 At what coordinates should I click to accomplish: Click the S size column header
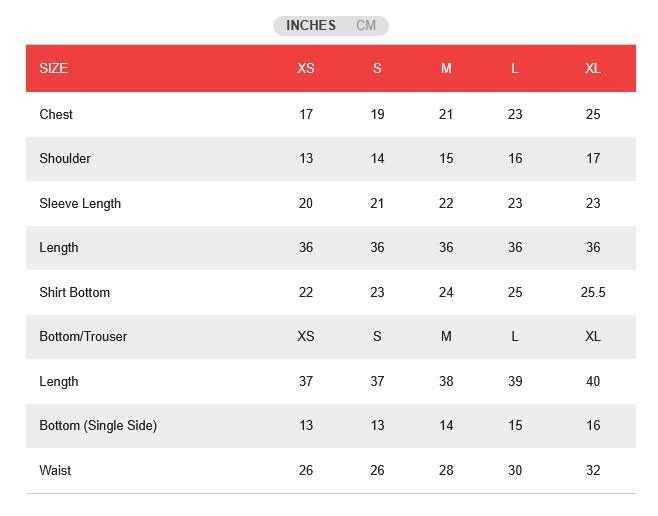tap(377, 69)
